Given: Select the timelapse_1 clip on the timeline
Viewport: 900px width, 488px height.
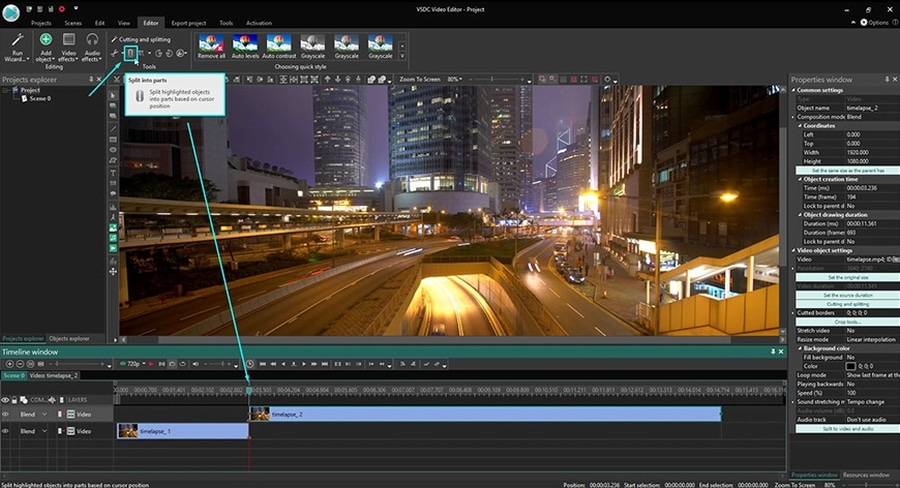Looking at the screenshot, I should click(x=182, y=431).
